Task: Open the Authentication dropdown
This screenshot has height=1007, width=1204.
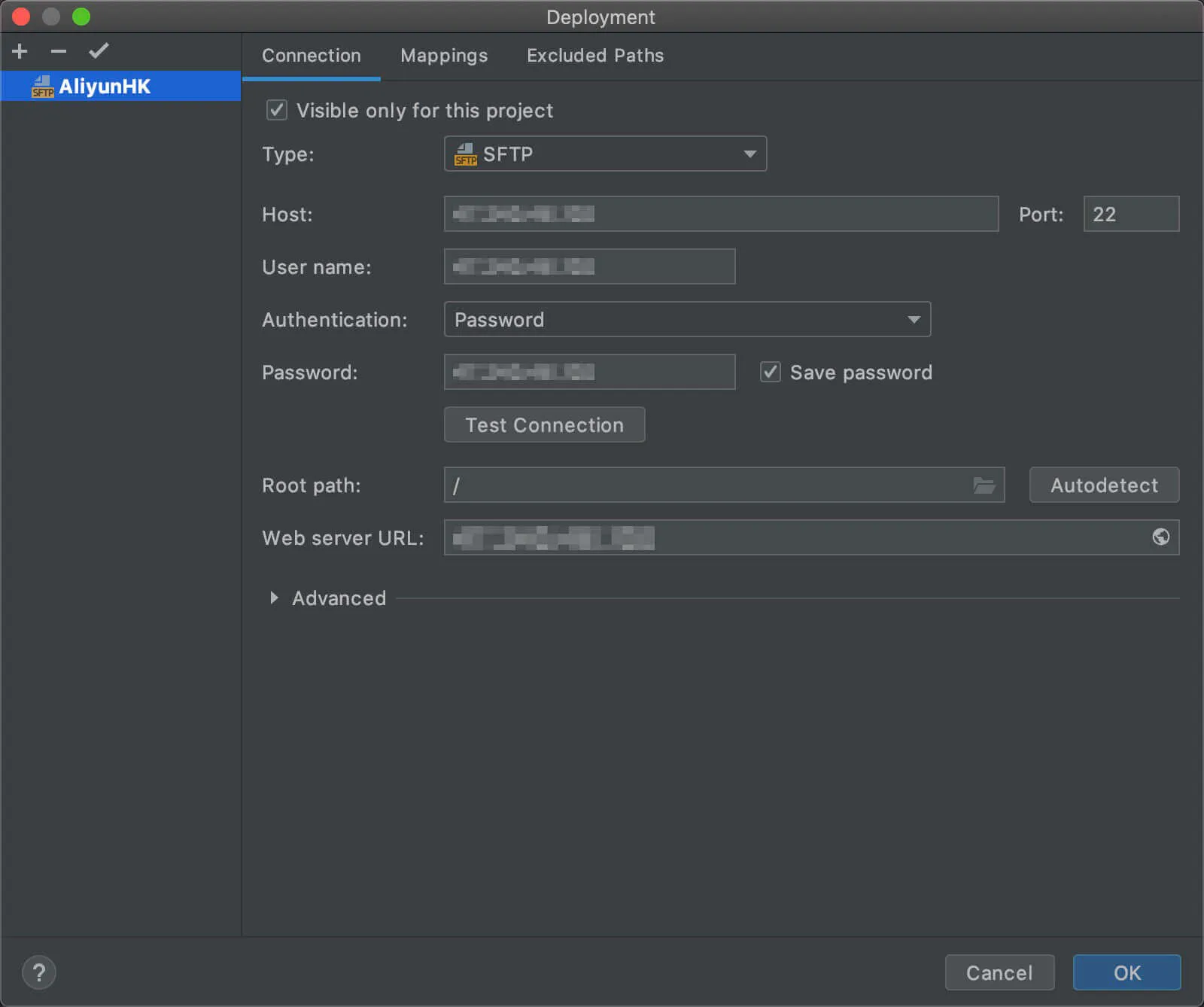Action: pyautogui.click(x=687, y=320)
